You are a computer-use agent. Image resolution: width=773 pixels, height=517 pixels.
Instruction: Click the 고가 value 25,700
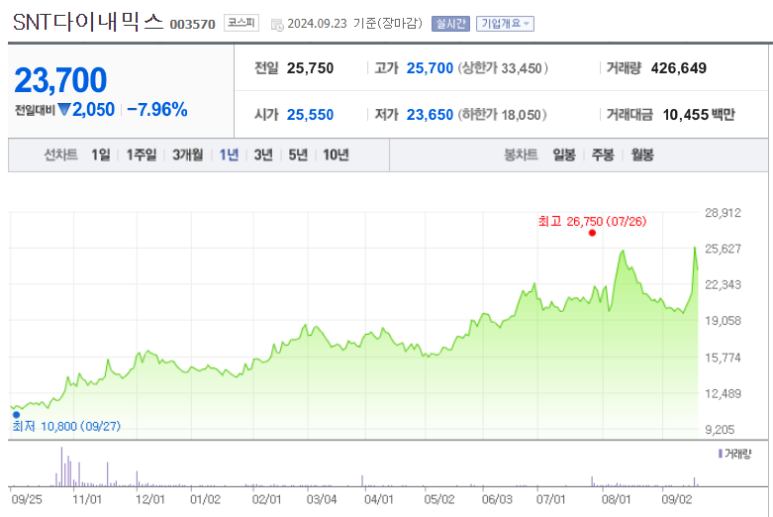coord(429,68)
